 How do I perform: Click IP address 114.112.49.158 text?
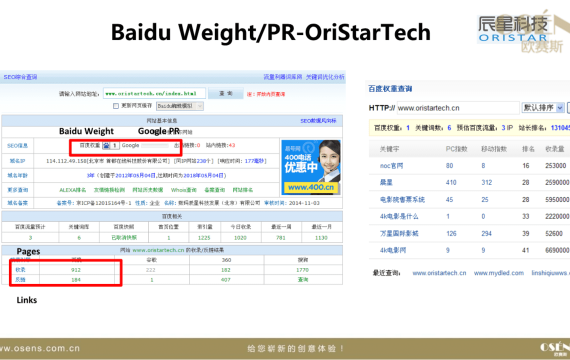[67, 161]
